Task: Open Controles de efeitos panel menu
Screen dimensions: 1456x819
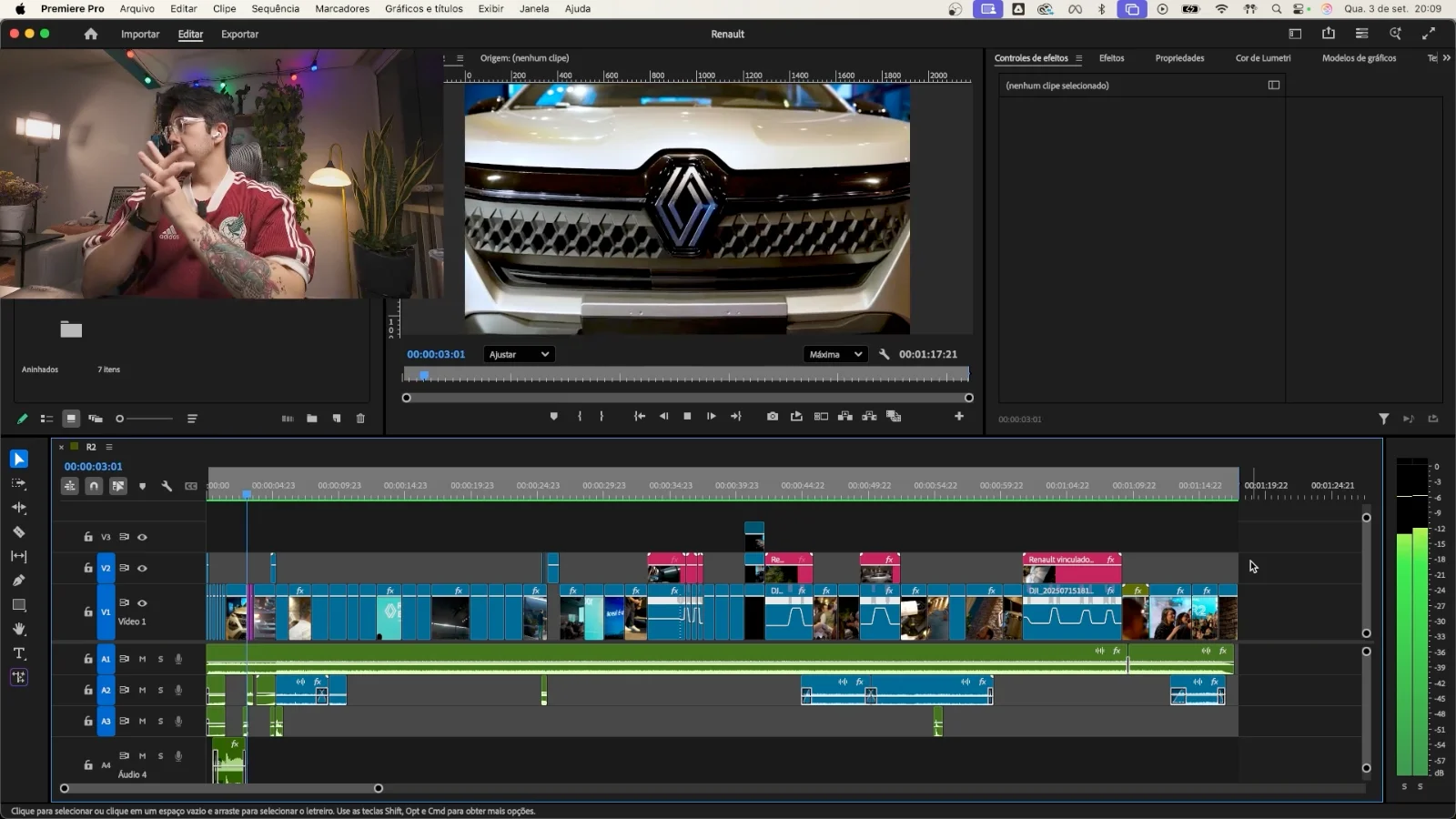Action: tap(1079, 58)
